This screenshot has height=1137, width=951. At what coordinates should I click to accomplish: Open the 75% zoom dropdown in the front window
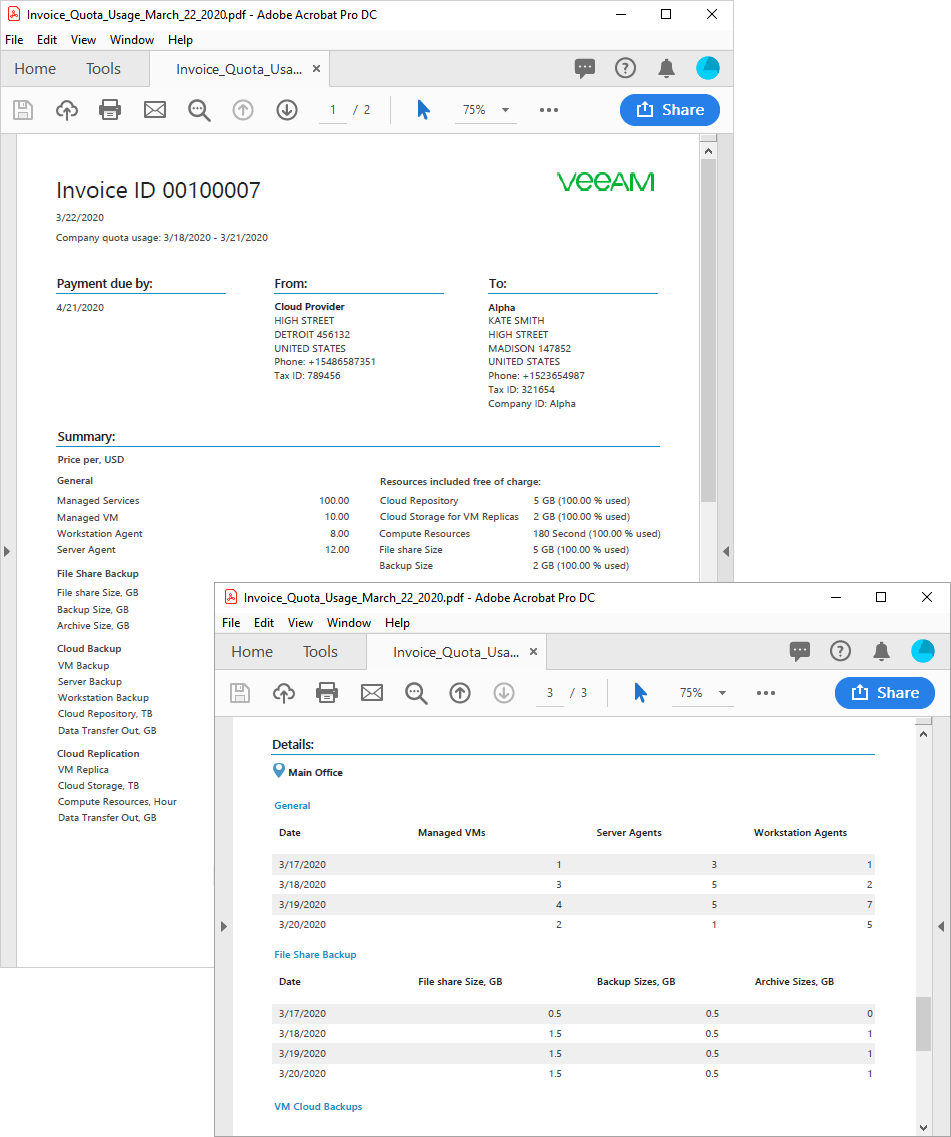(703, 693)
